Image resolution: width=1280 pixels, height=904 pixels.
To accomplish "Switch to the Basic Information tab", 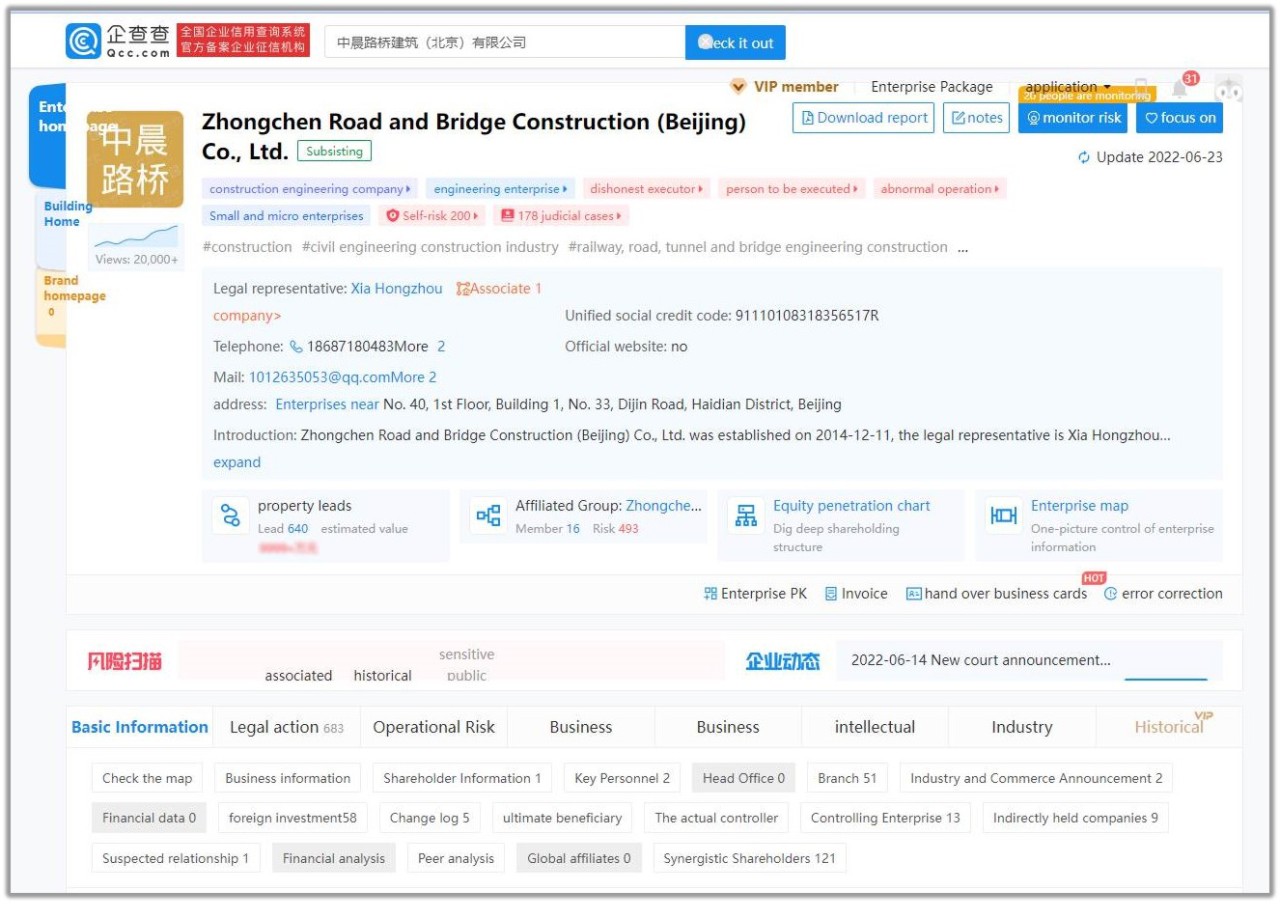I will pos(140,727).
